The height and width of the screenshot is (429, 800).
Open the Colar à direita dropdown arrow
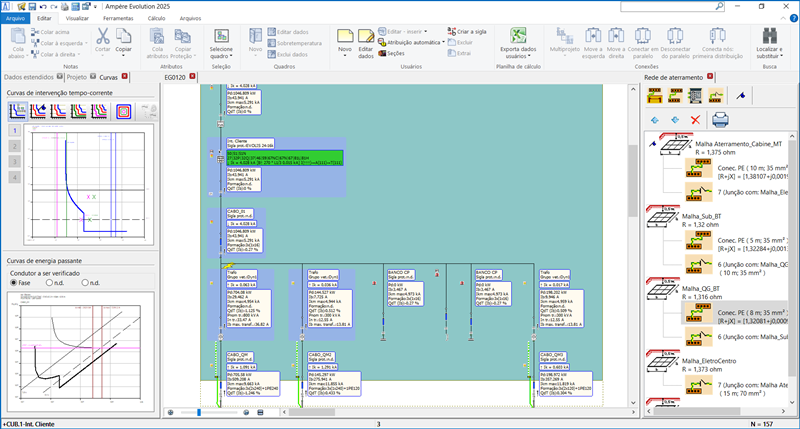[79, 54]
